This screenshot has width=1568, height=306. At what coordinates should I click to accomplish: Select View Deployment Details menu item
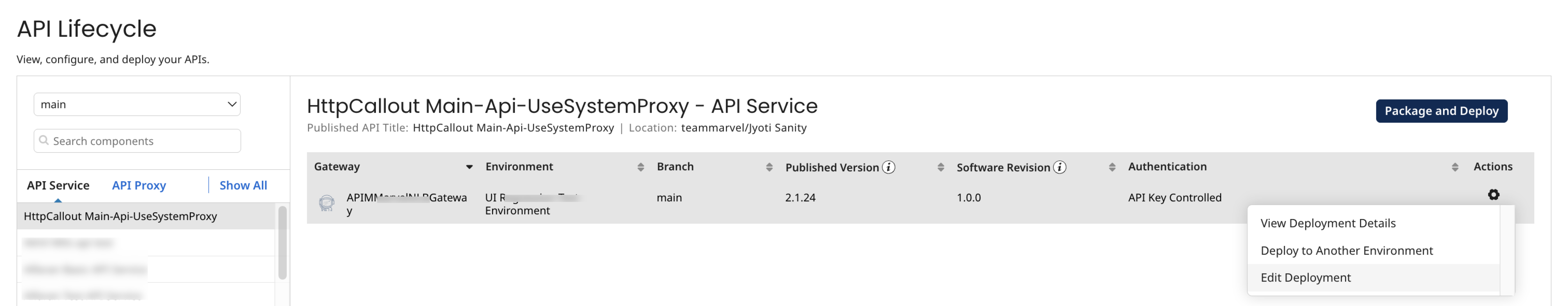tap(1328, 223)
